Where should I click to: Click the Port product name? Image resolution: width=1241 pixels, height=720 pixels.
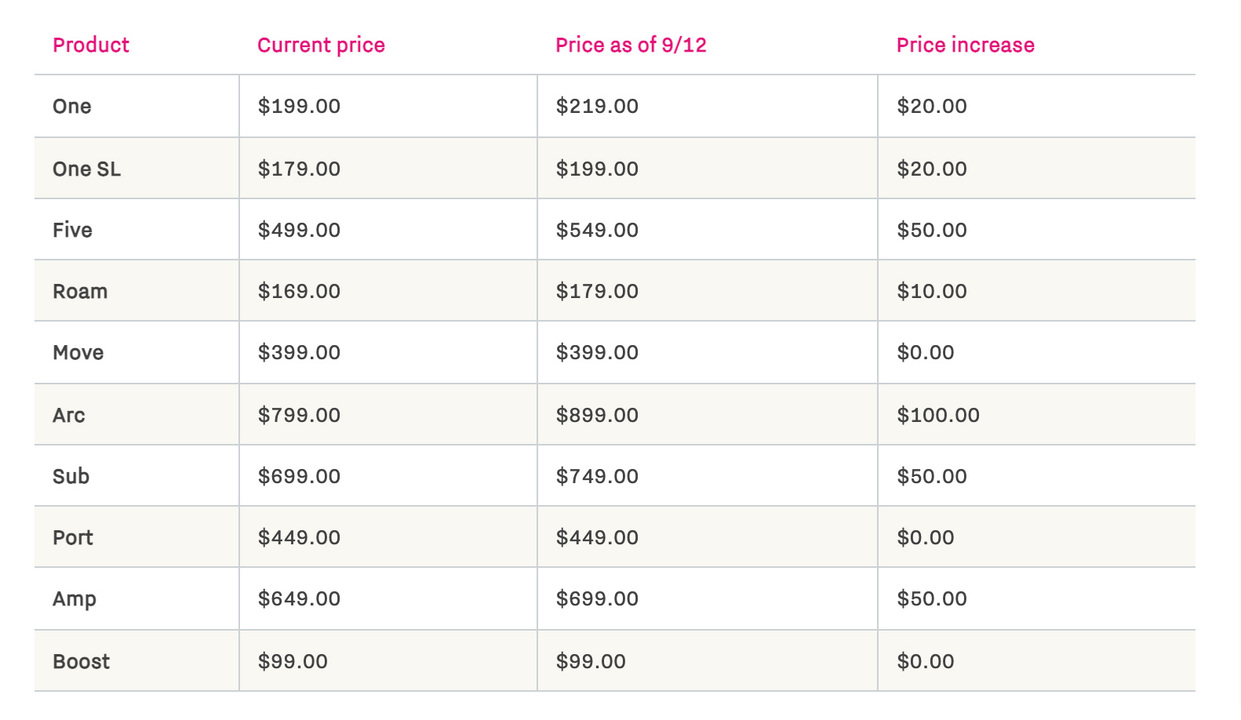point(73,537)
